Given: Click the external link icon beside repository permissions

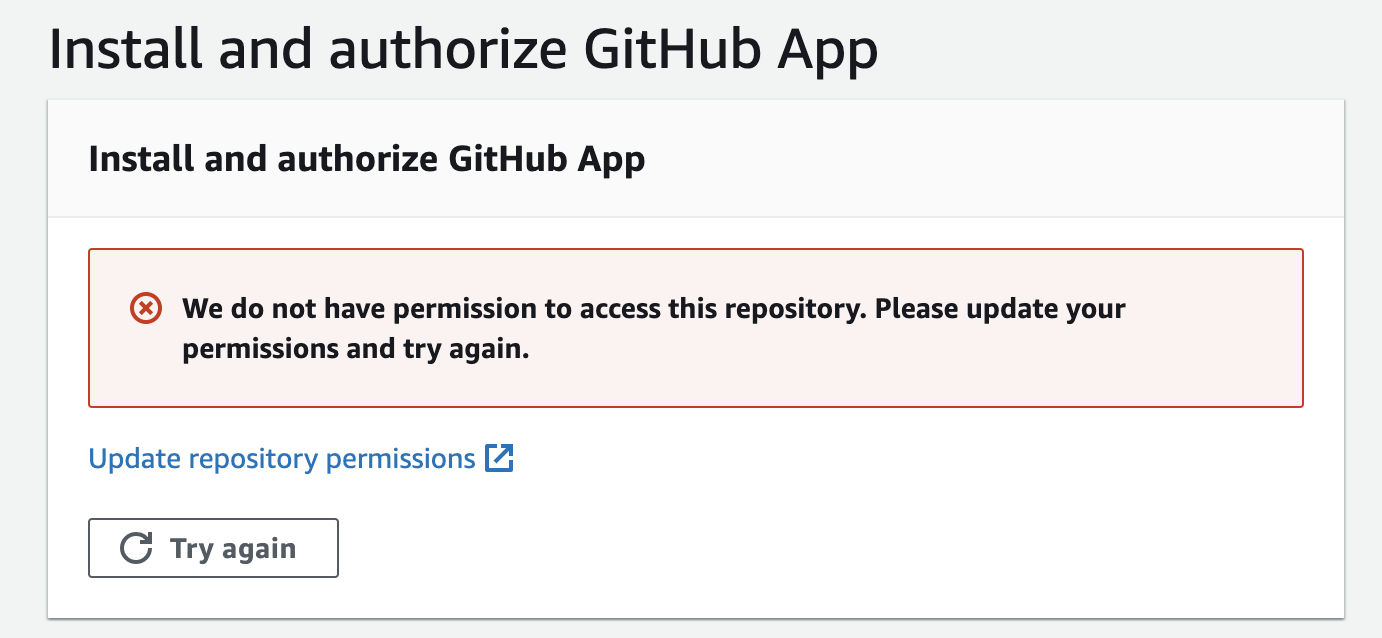Looking at the screenshot, I should coord(502,458).
